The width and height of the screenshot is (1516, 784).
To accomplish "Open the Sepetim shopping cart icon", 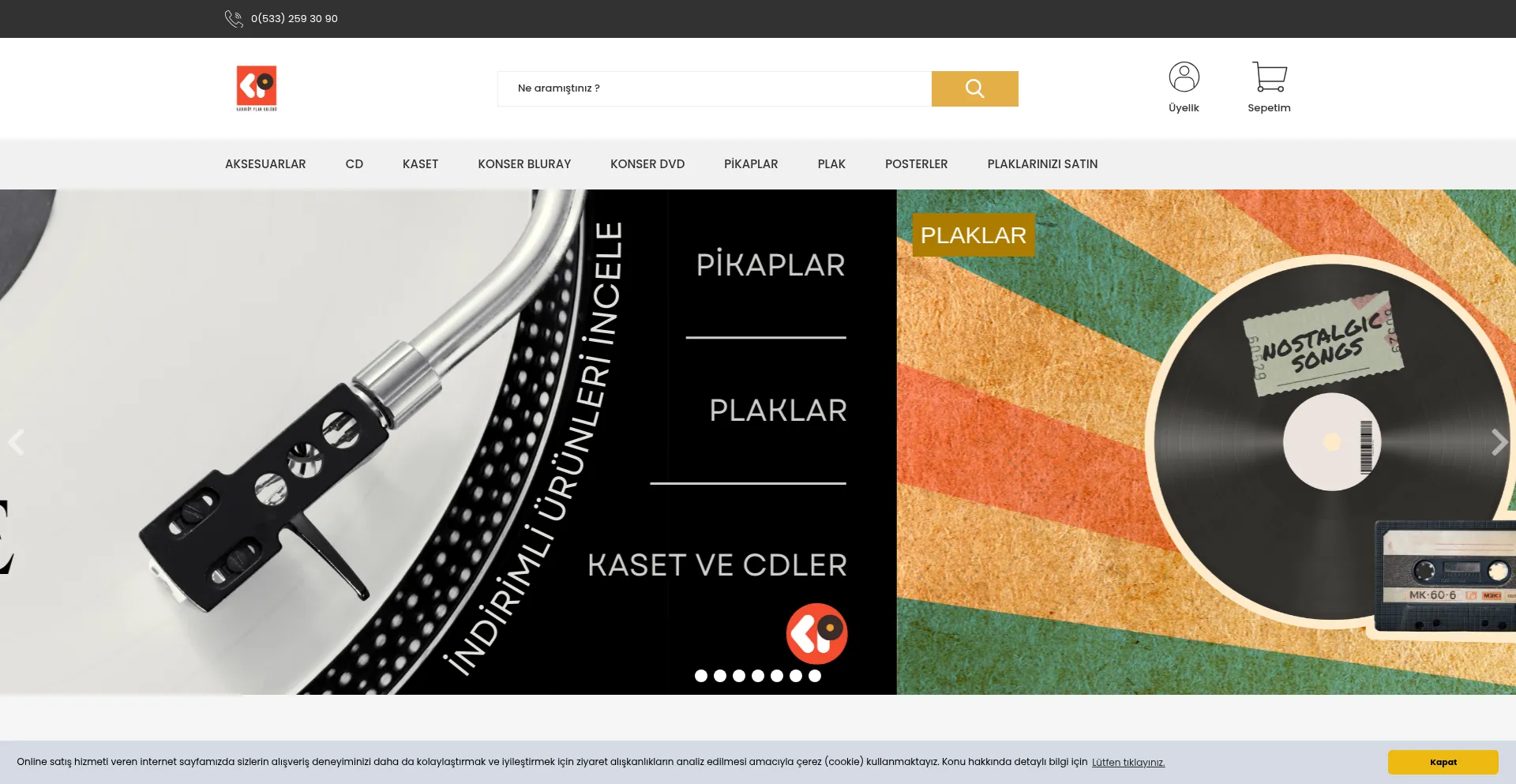I will pos(1269,77).
